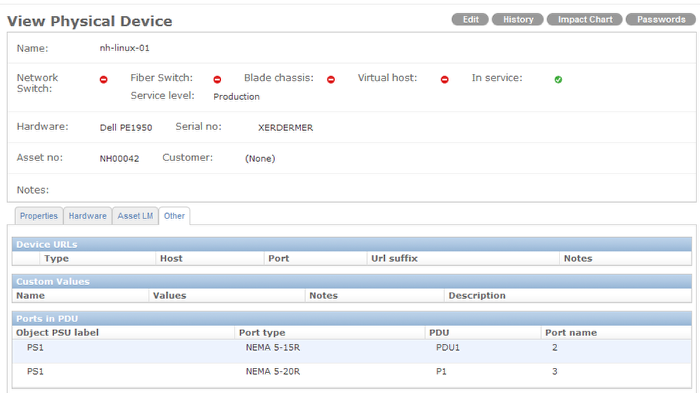The height and width of the screenshot is (393, 700).
Task: Click the serial number XERDERMER
Action: (285, 128)
